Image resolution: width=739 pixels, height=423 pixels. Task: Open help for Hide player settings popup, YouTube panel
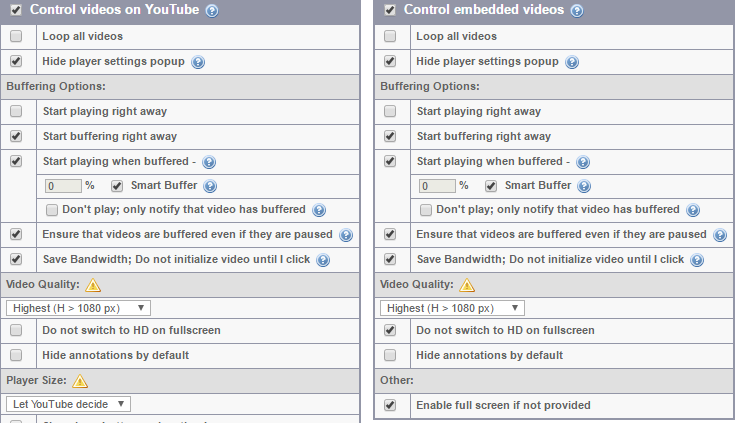pyautogui.click(x=198, y=62)
